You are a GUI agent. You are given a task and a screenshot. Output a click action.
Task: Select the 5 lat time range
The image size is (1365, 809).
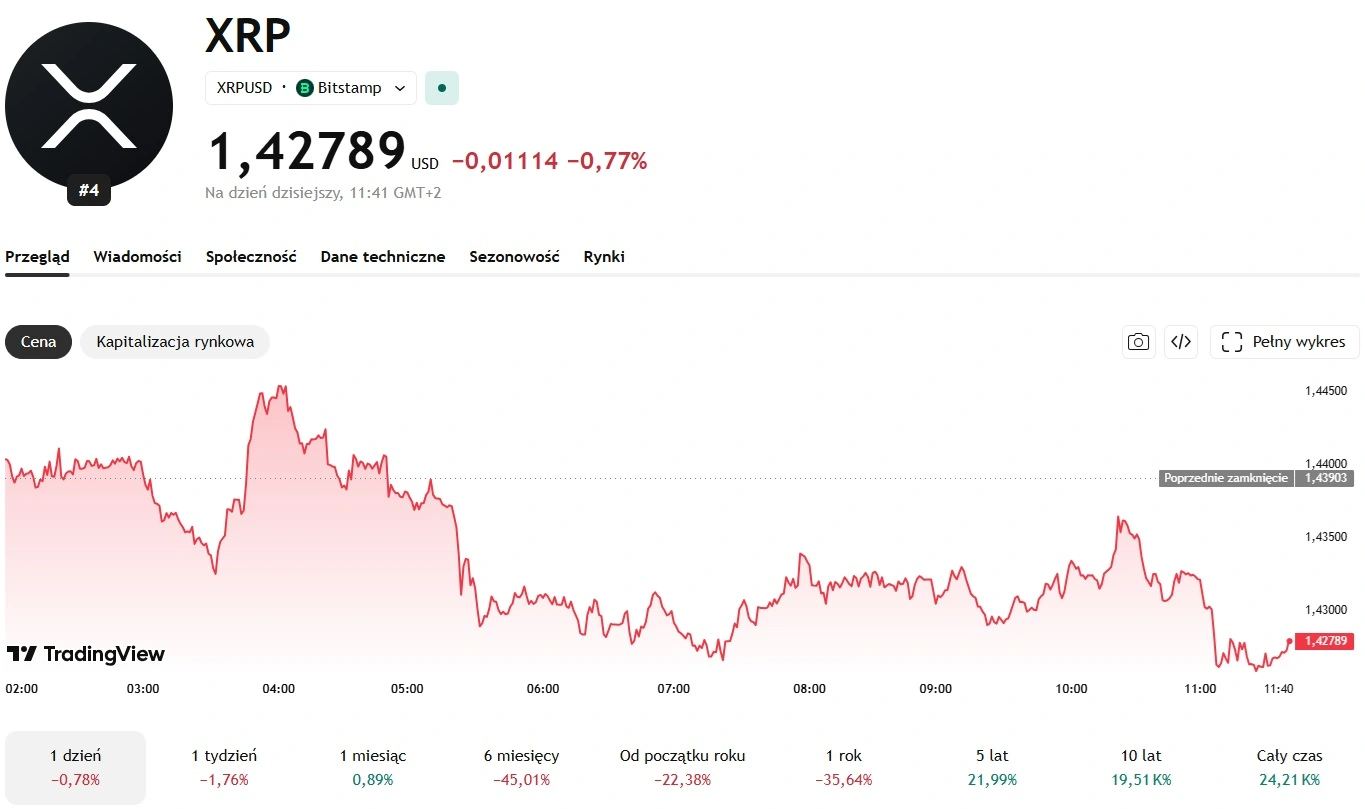pyautogui.click(x=992, y=767)
